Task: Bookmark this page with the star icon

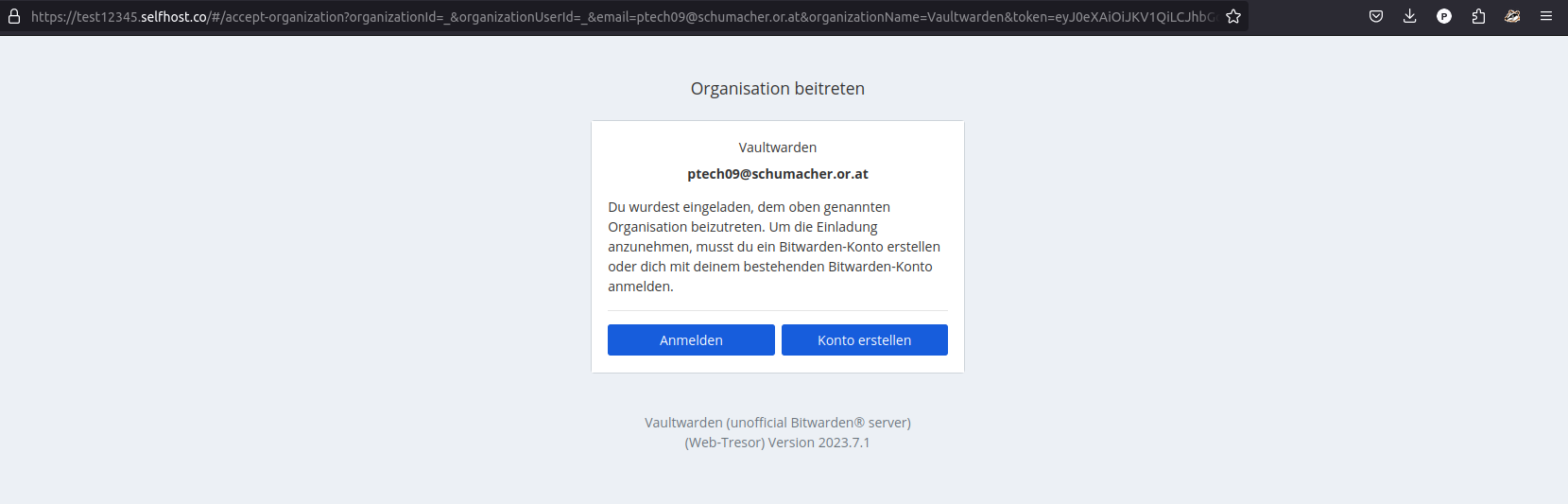Action: tap(1233, 16)
